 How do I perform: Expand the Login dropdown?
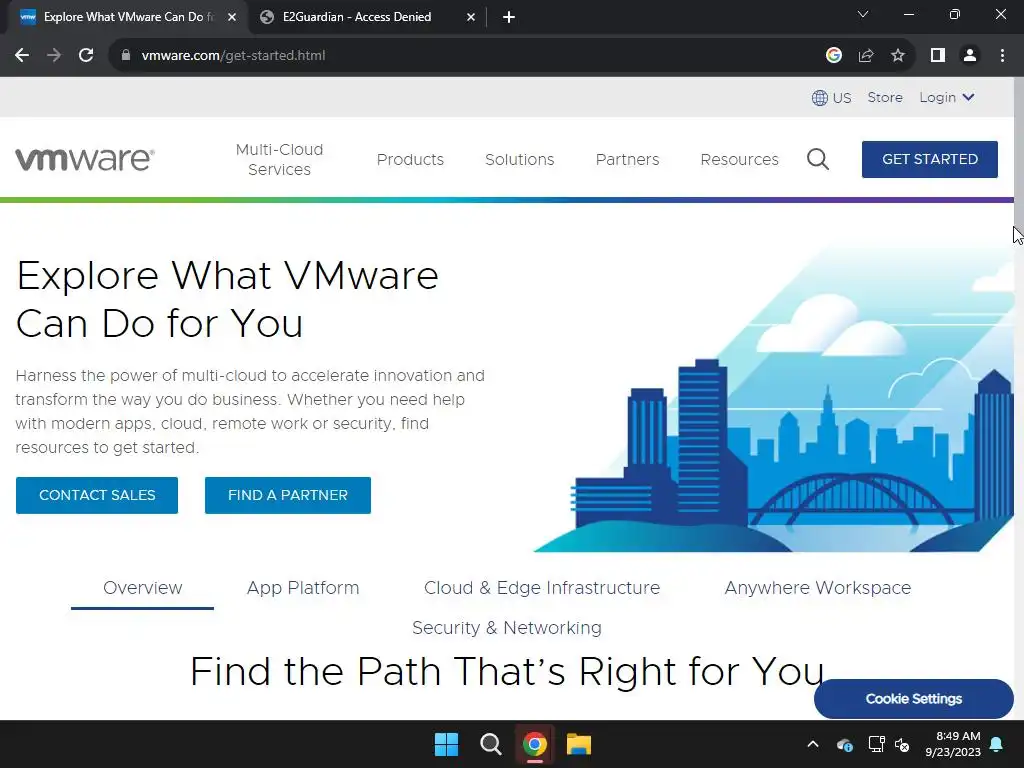tap(947, 97)
